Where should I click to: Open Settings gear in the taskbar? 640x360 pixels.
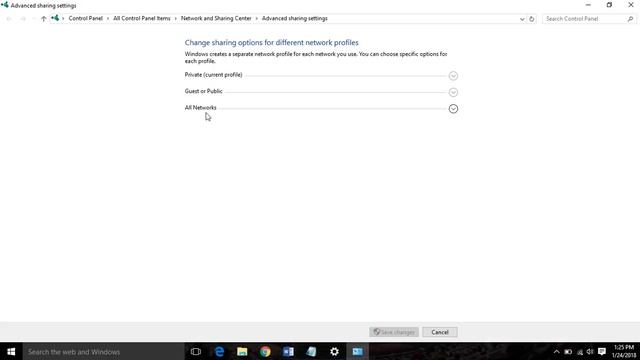(334, 351)
